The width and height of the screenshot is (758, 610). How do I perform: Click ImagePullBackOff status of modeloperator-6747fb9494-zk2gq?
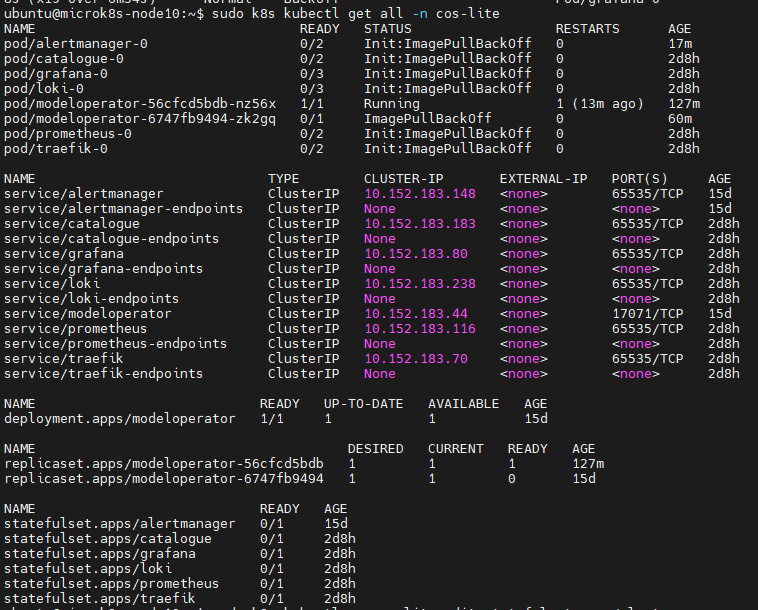(x=427, y=119)
